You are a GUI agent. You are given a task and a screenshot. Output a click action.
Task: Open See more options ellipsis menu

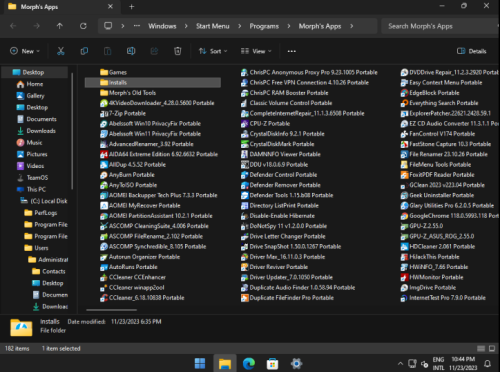pos(292,51)
